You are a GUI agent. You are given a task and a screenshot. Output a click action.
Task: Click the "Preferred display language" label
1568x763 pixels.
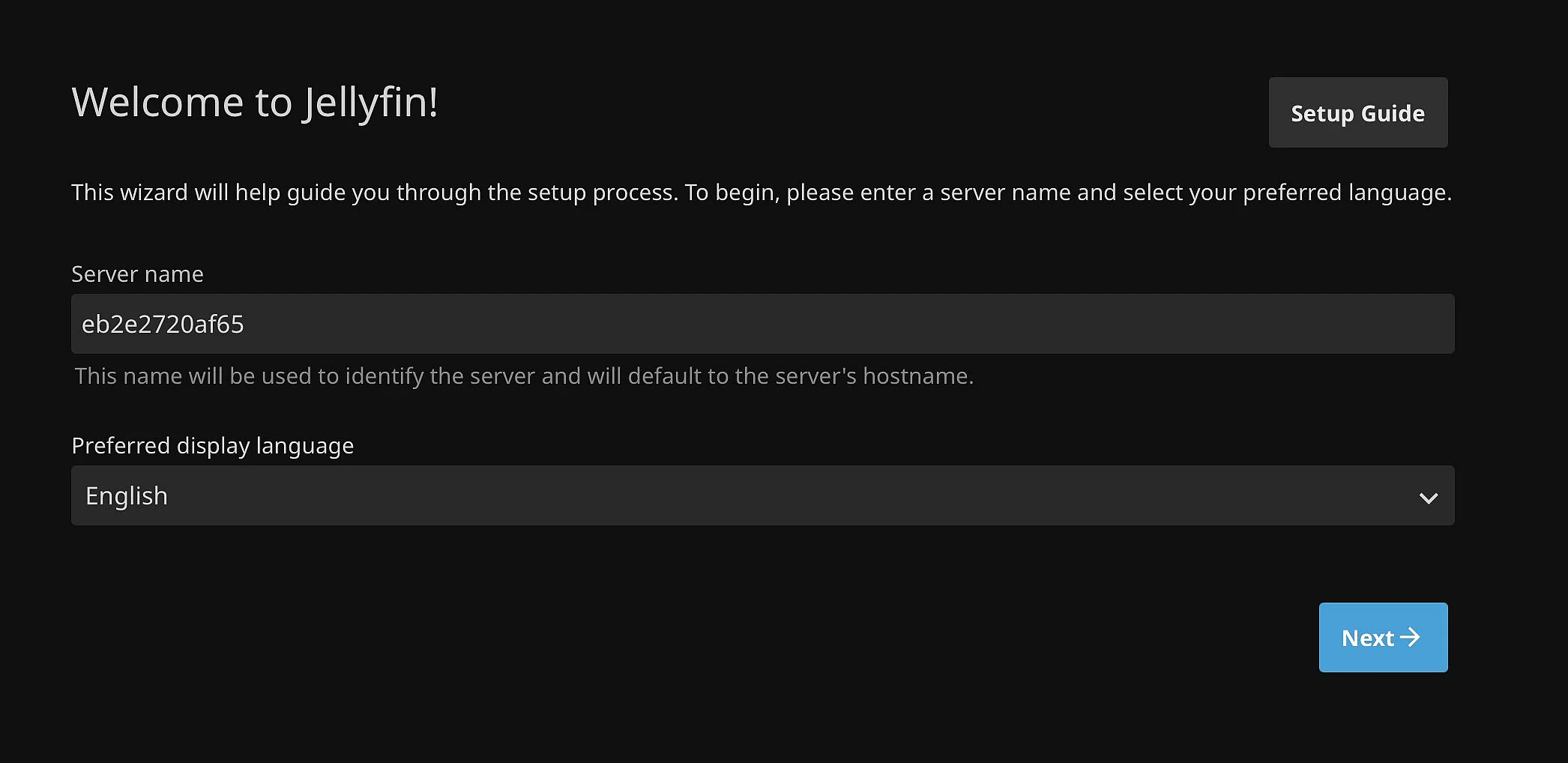coord(212,446)
